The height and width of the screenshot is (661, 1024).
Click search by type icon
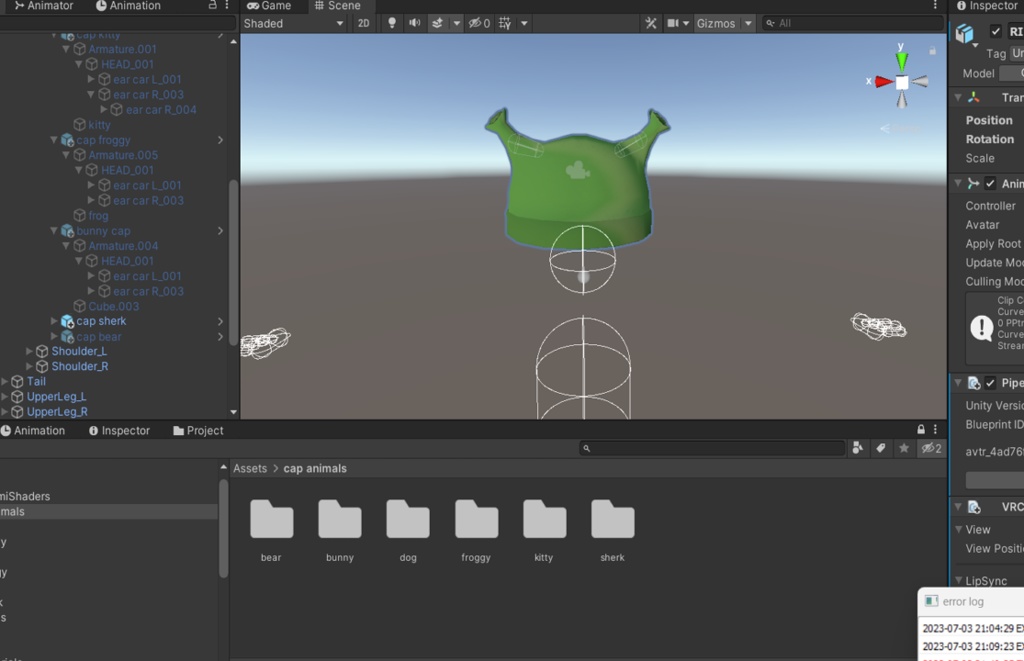pyautogui.click(x=857, y=448)
